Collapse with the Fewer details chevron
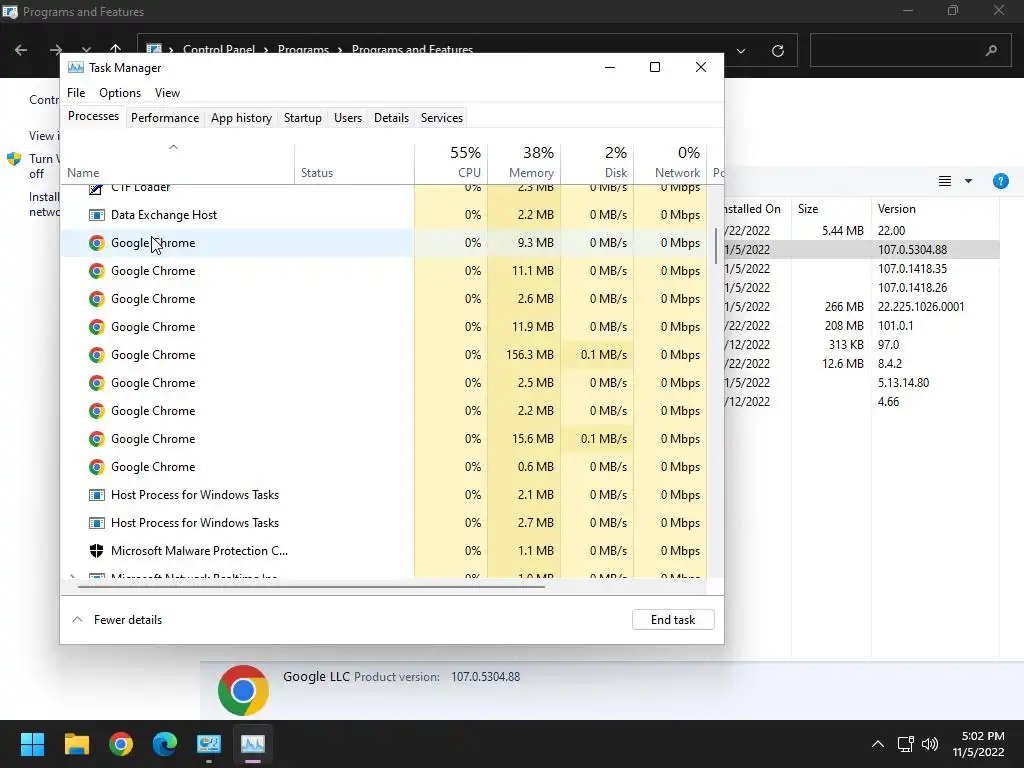This screenshot has height=768, width=1024. click(x=77, y=619)
